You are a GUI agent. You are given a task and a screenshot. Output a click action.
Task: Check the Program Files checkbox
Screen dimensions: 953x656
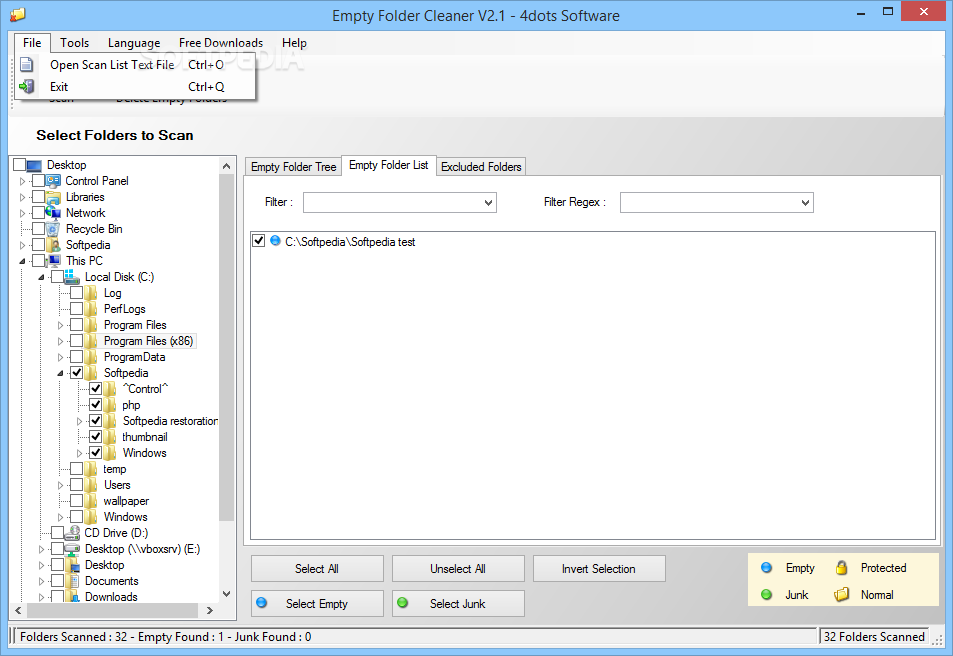tap(77, 325)
